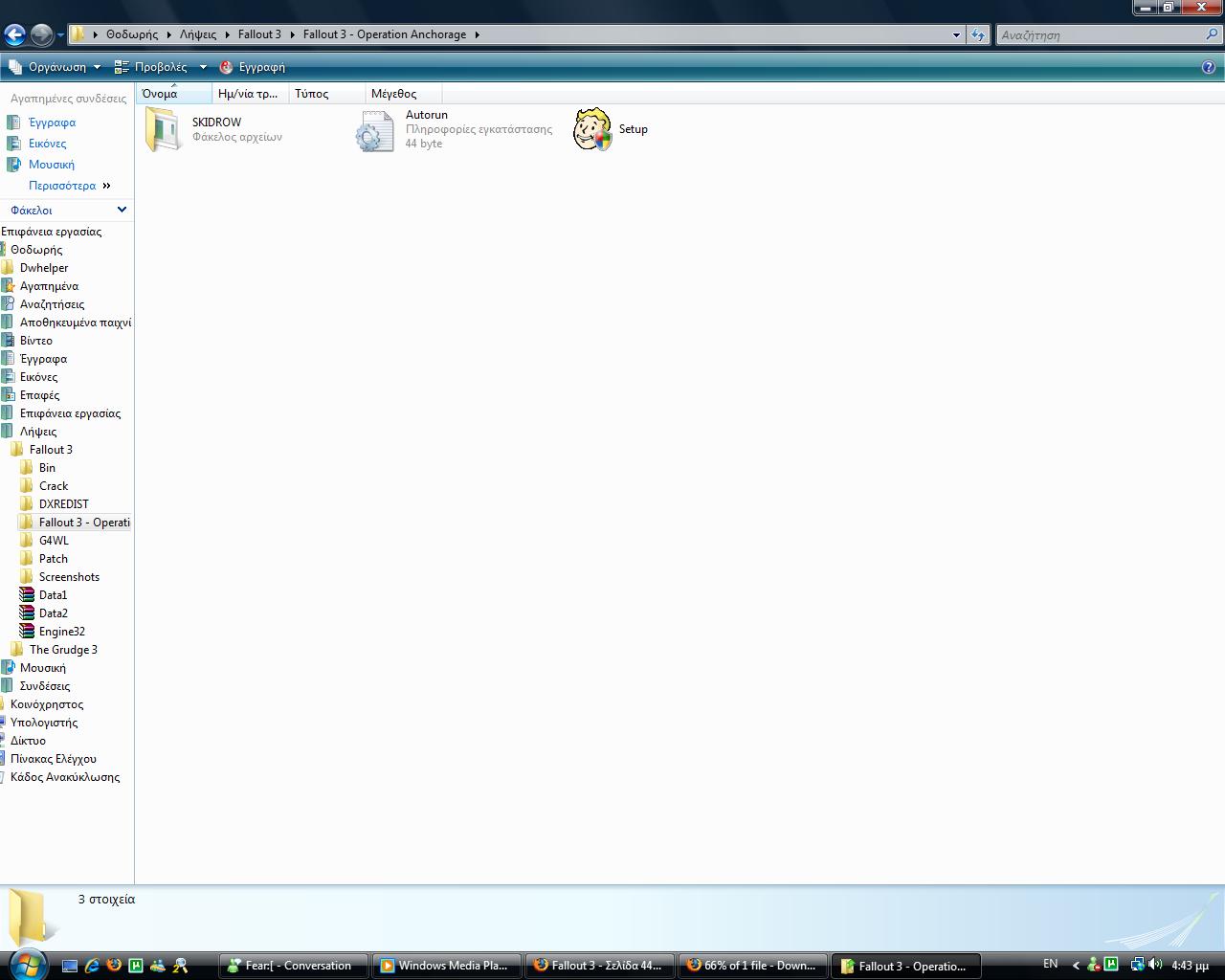Expand the breadcrumb arrow after Operation Anchorage
This screenshot has width=1225, height=980.
478,34
